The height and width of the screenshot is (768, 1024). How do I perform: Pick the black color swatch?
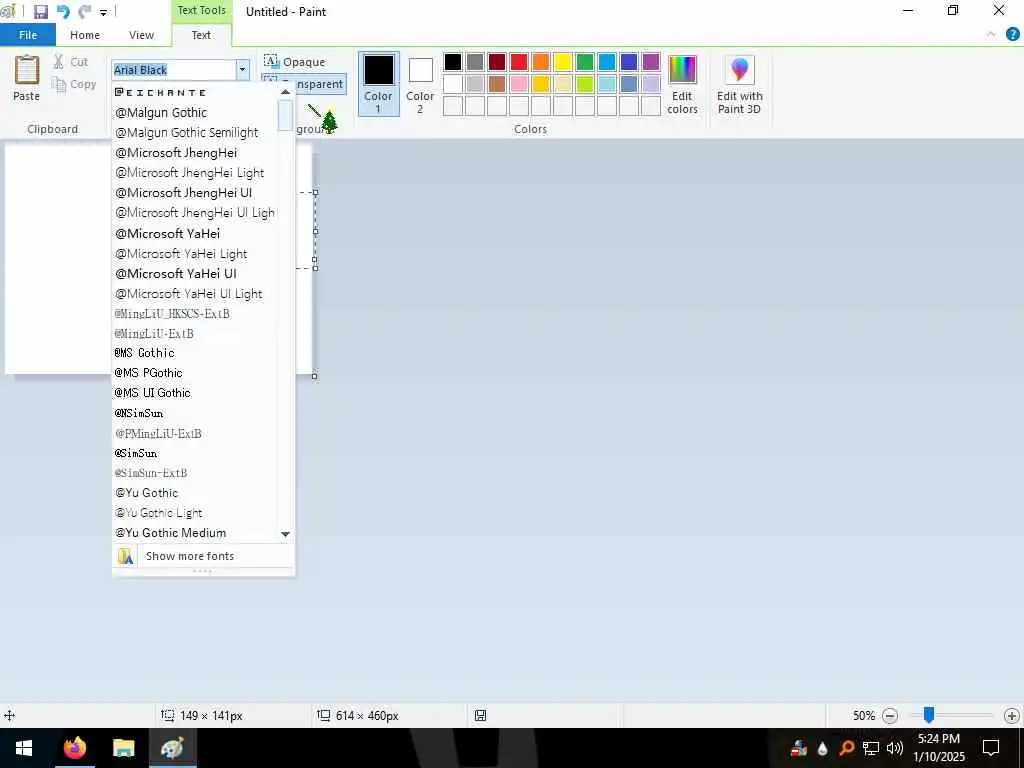453,62
